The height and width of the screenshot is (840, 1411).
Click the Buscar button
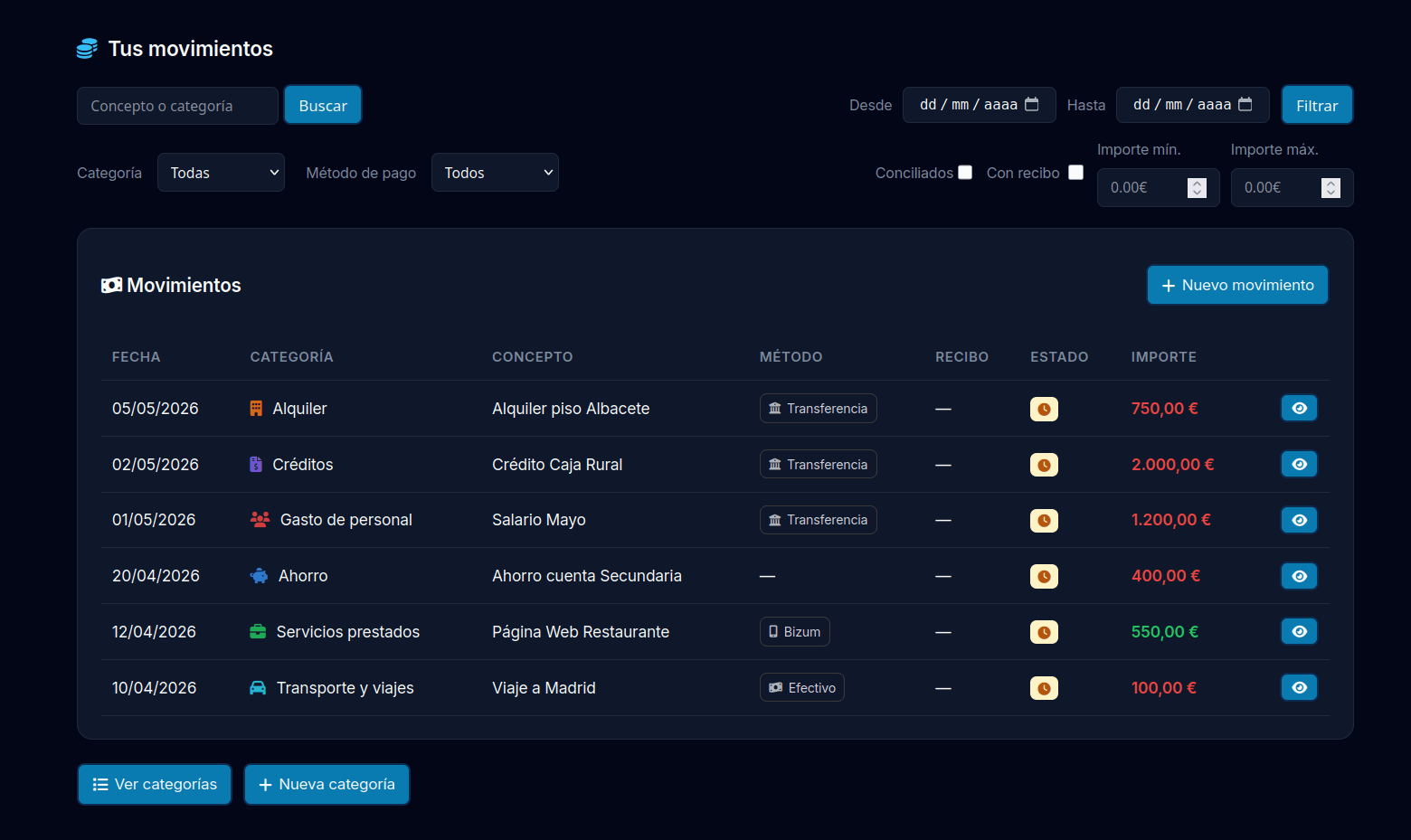coord(323,105)
